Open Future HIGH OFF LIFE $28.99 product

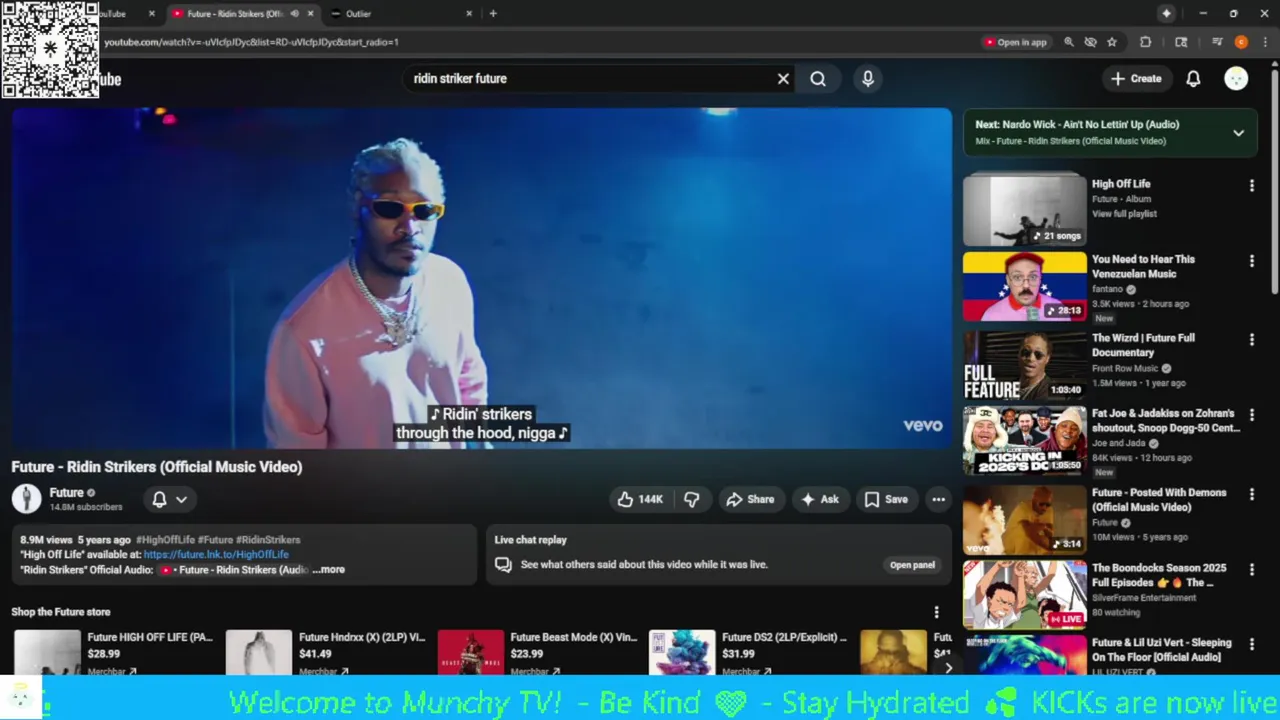pos(113,652)
